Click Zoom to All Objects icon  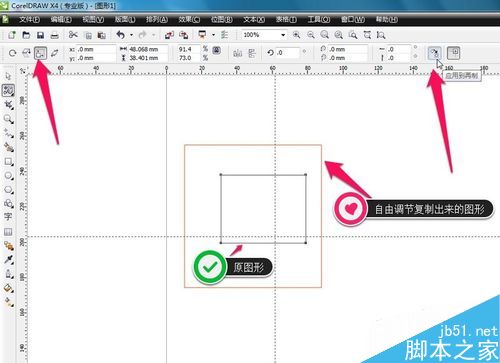click(x=339, y=35)
